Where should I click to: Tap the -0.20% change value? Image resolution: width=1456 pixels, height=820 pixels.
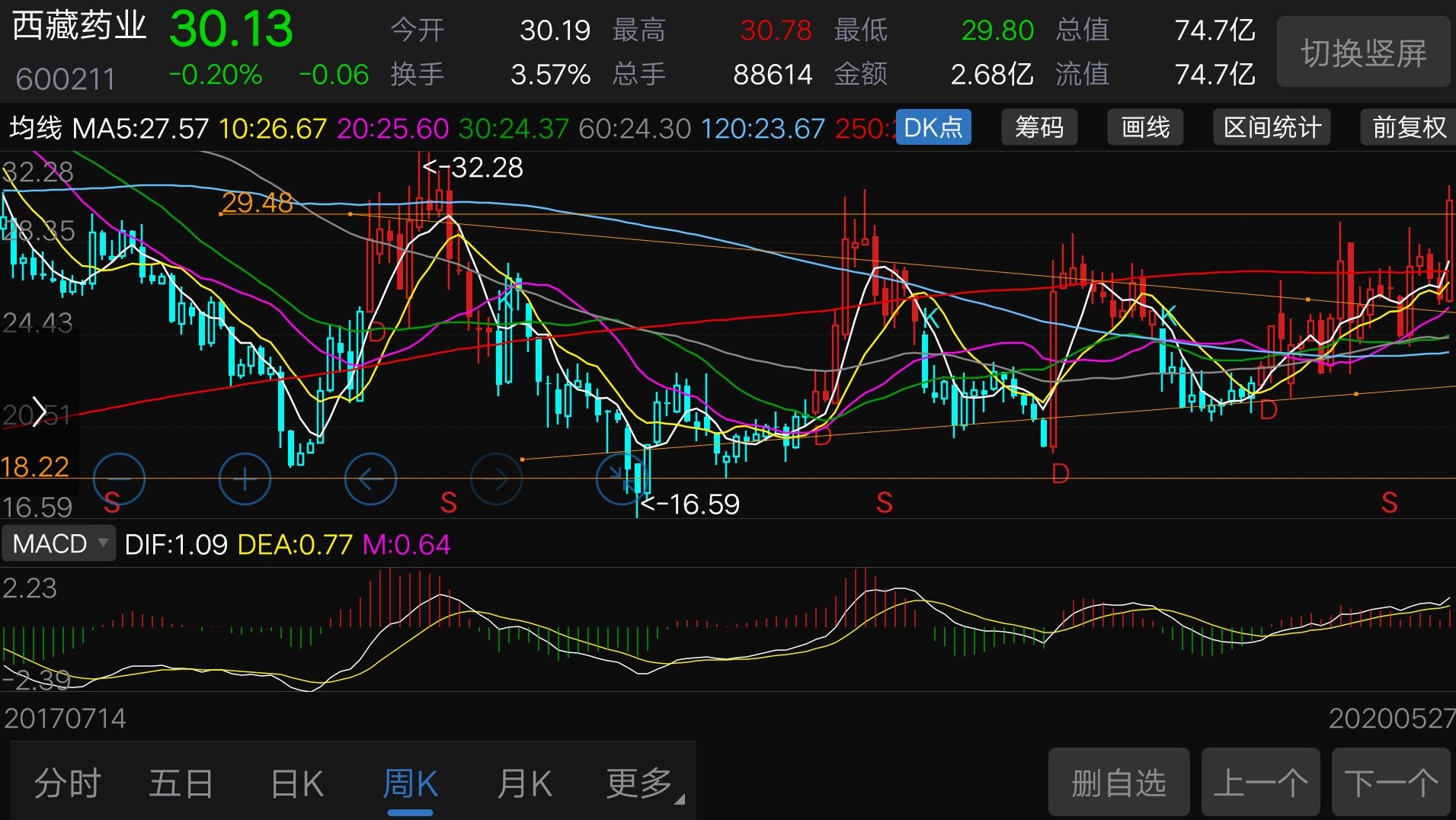[x=216, y=75]
